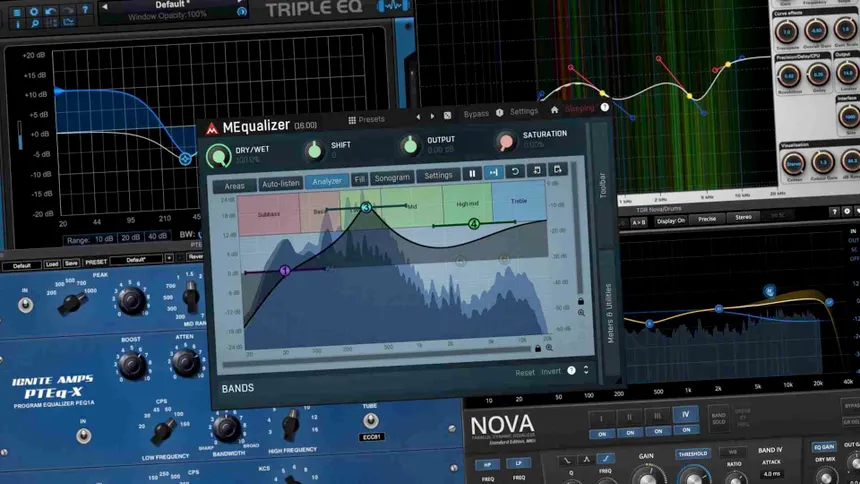860x484 pixels.
Task: Open the Triple EQ menu (three lines) icon
Action: coord(16,12)
